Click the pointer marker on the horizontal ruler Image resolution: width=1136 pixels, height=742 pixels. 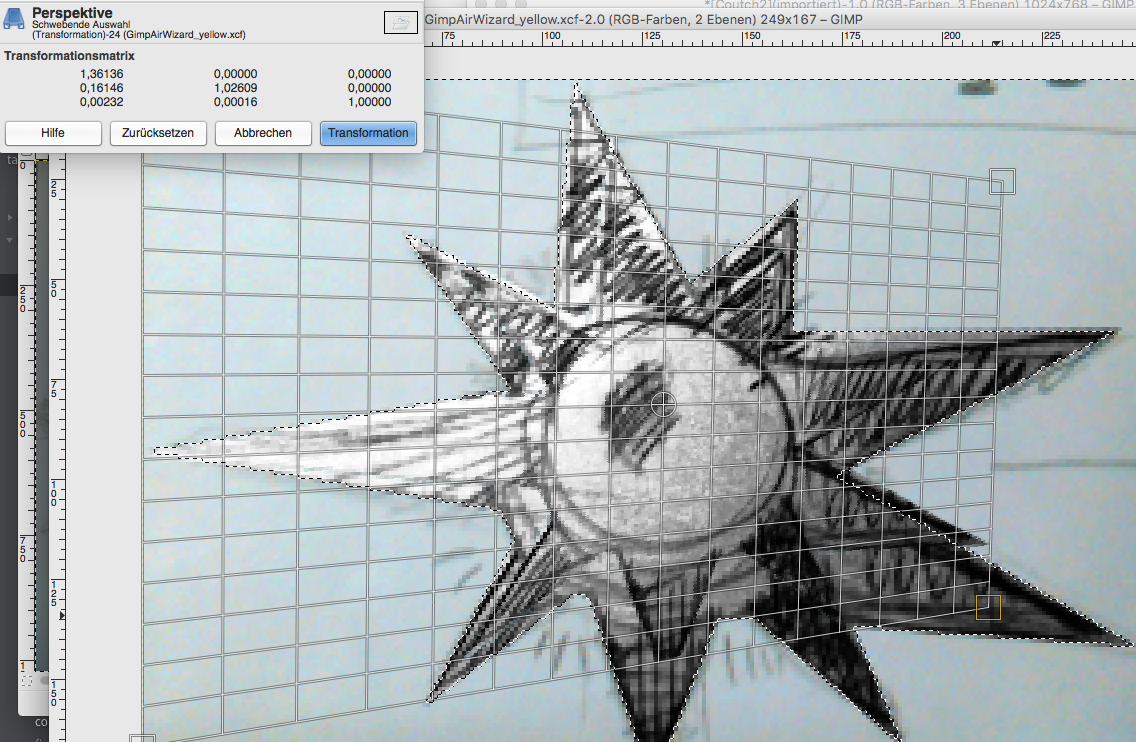pos(997,43)
